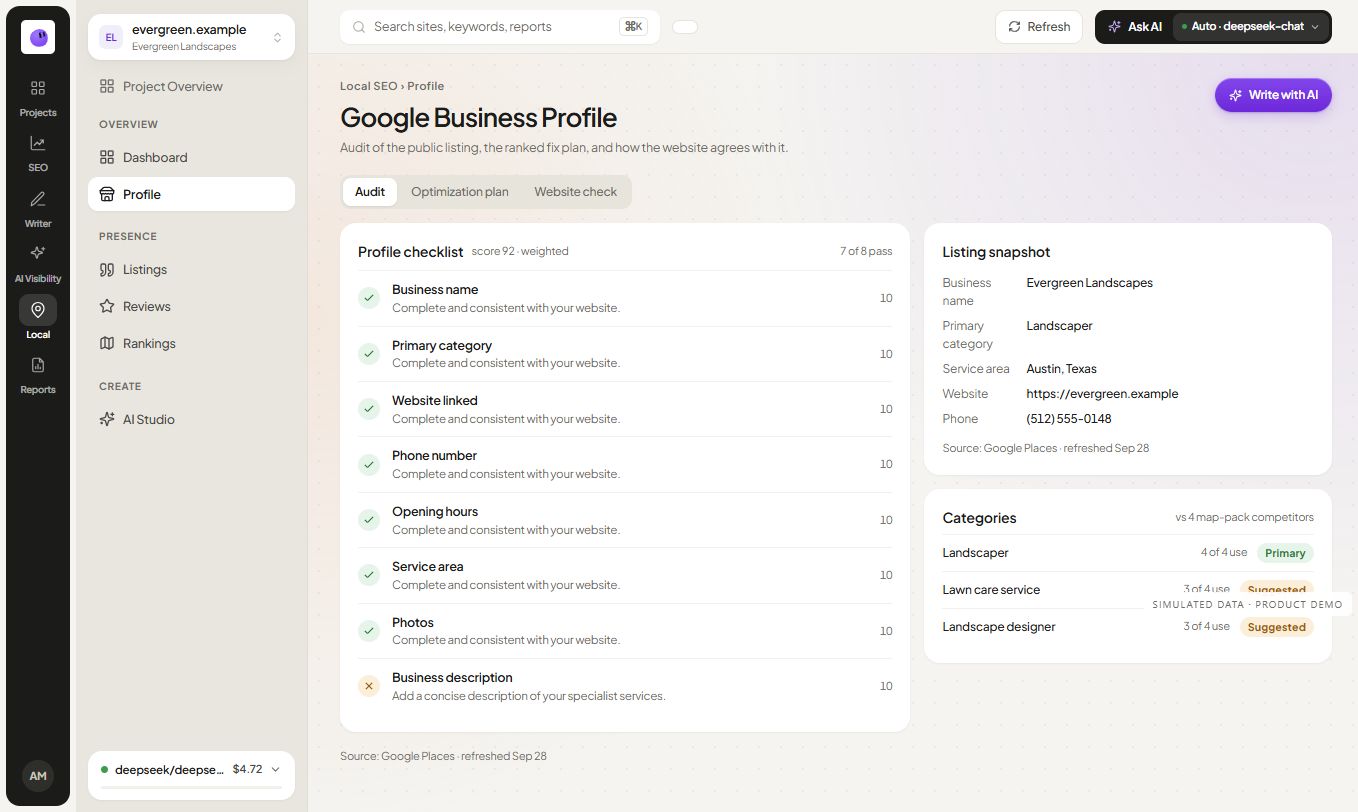Click the Primary badge on Landscaper

tap(1285, 553)
